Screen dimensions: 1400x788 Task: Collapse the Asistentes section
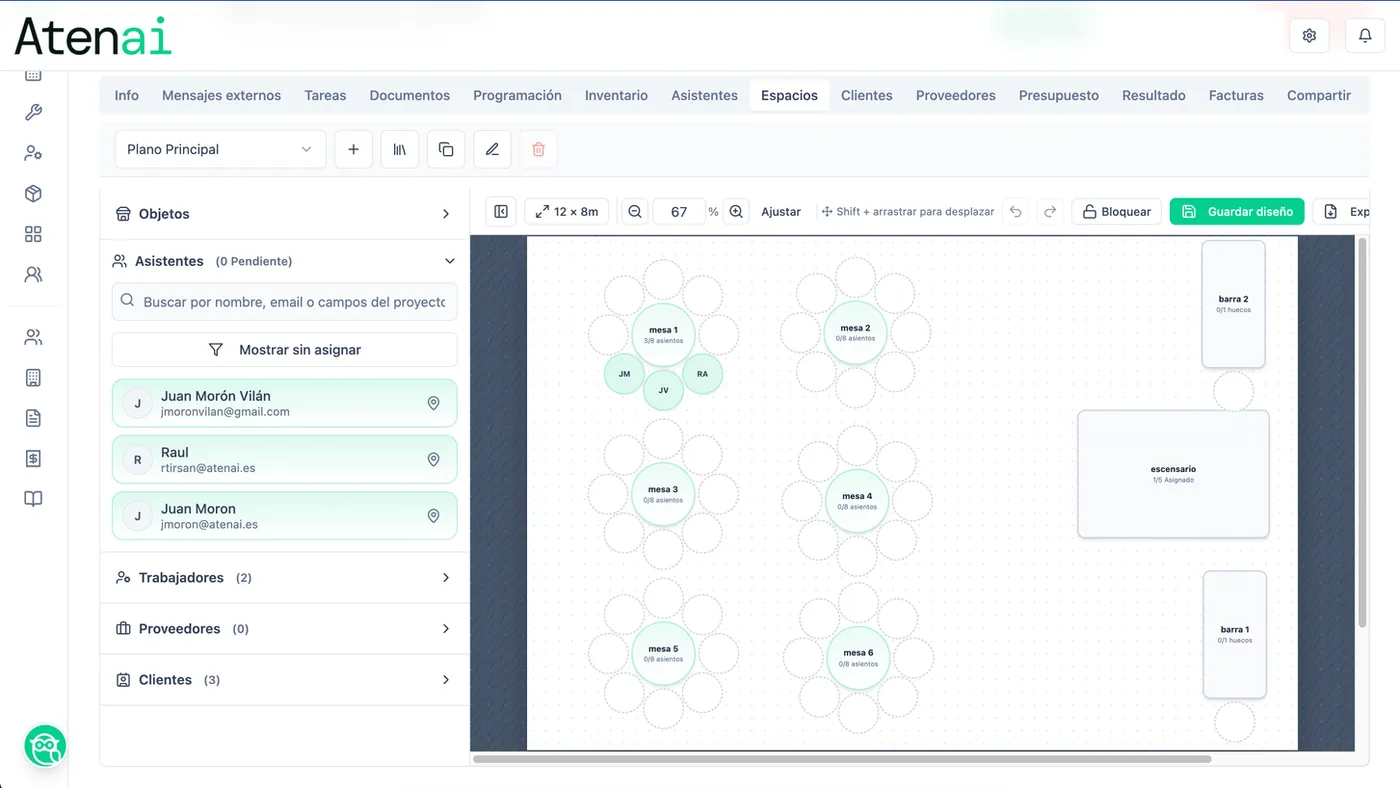[285, 261]
